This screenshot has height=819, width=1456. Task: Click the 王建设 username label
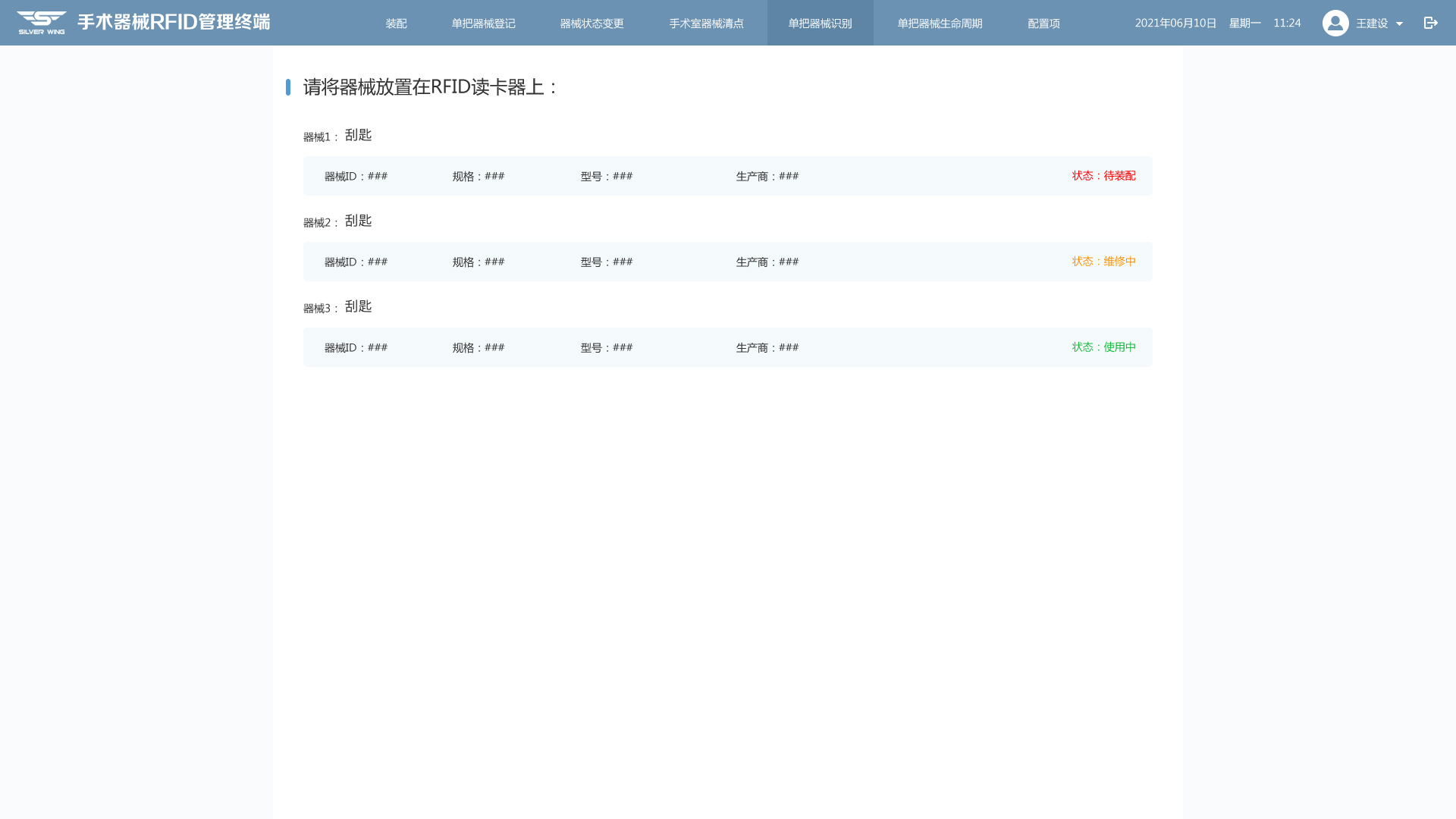tap(1371, 24)
